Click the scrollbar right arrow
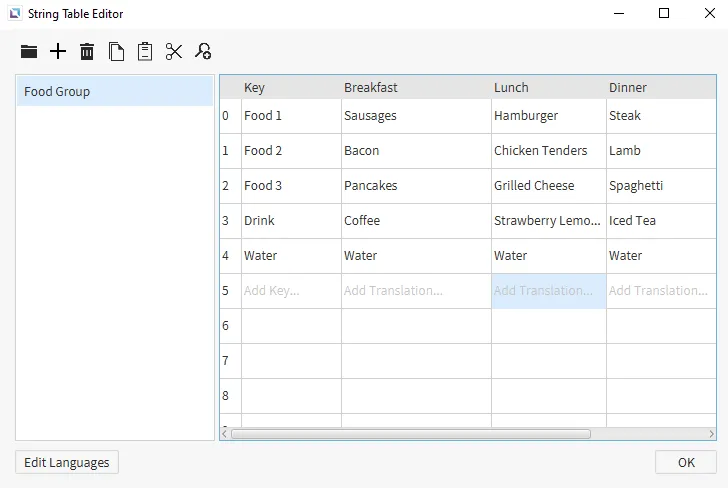The image size is (728, 488). coord(711,434)
